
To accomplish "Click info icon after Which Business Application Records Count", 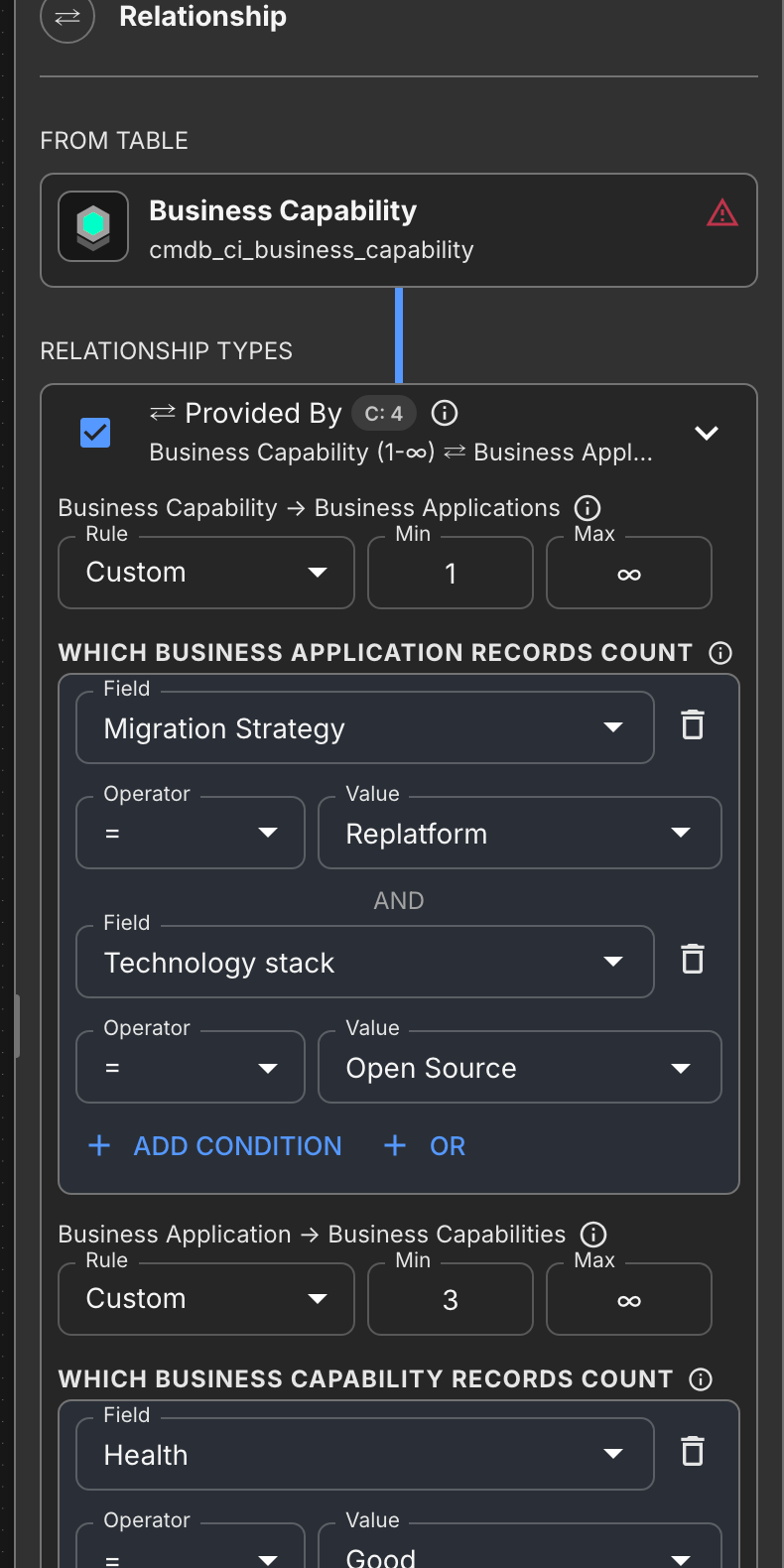I will click(720, 653).
